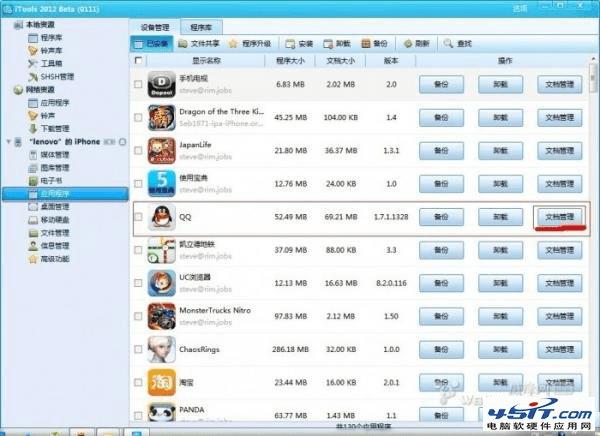The image size is (600, 436).
Task: Open 电子书 ebooks section
Action: click(45, 180)
